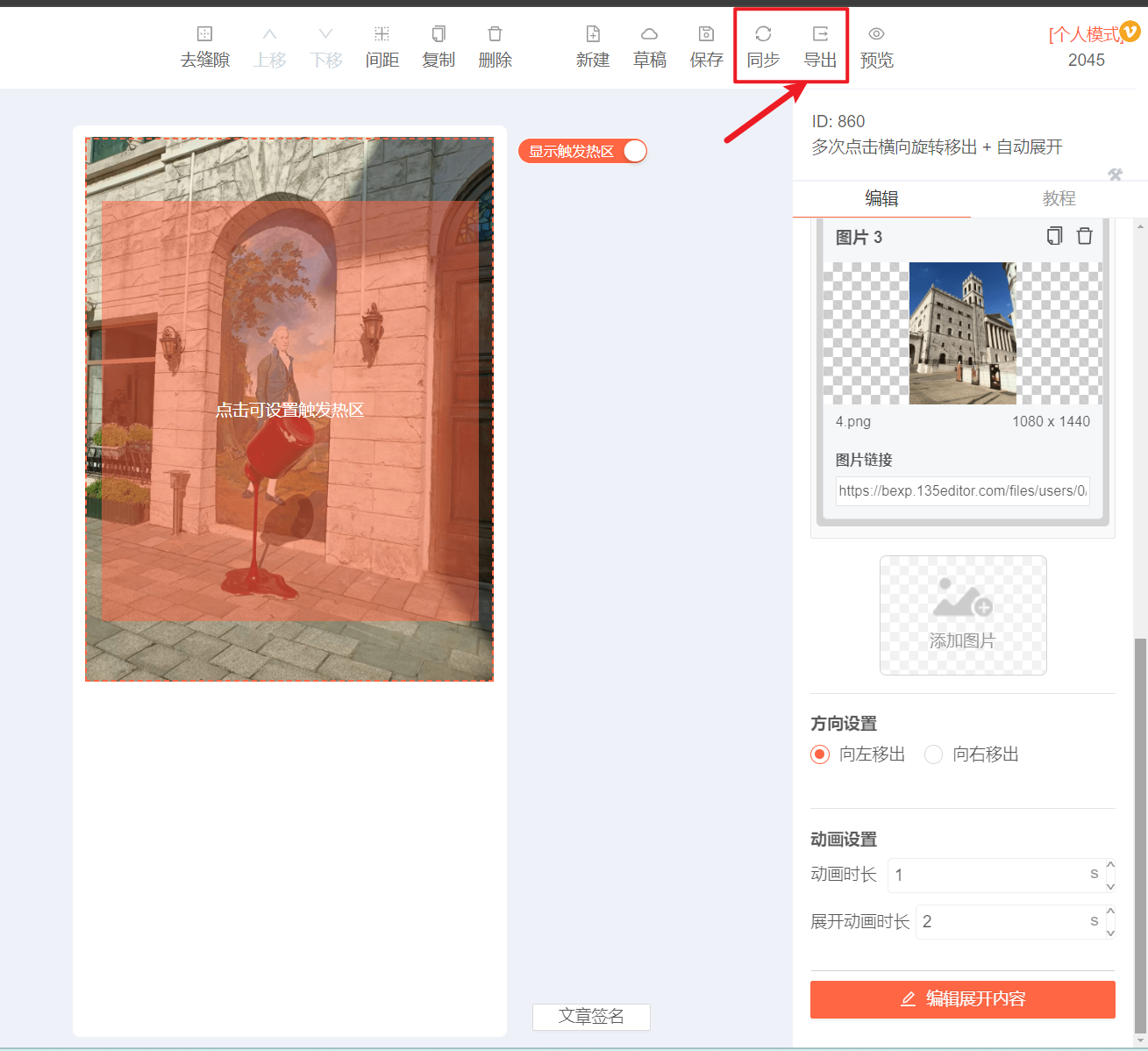Click the 个人模式 link

coord(1084,34)
